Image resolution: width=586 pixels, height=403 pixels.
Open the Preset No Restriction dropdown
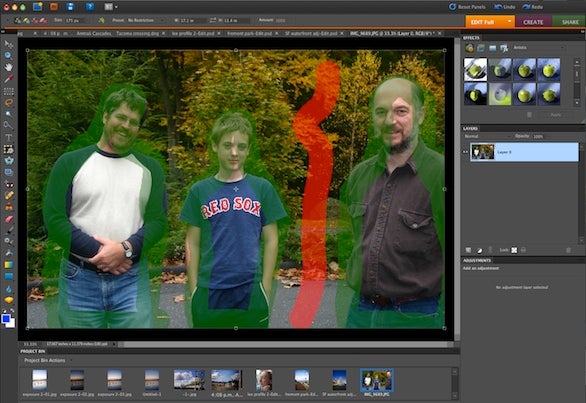[145, 20]
